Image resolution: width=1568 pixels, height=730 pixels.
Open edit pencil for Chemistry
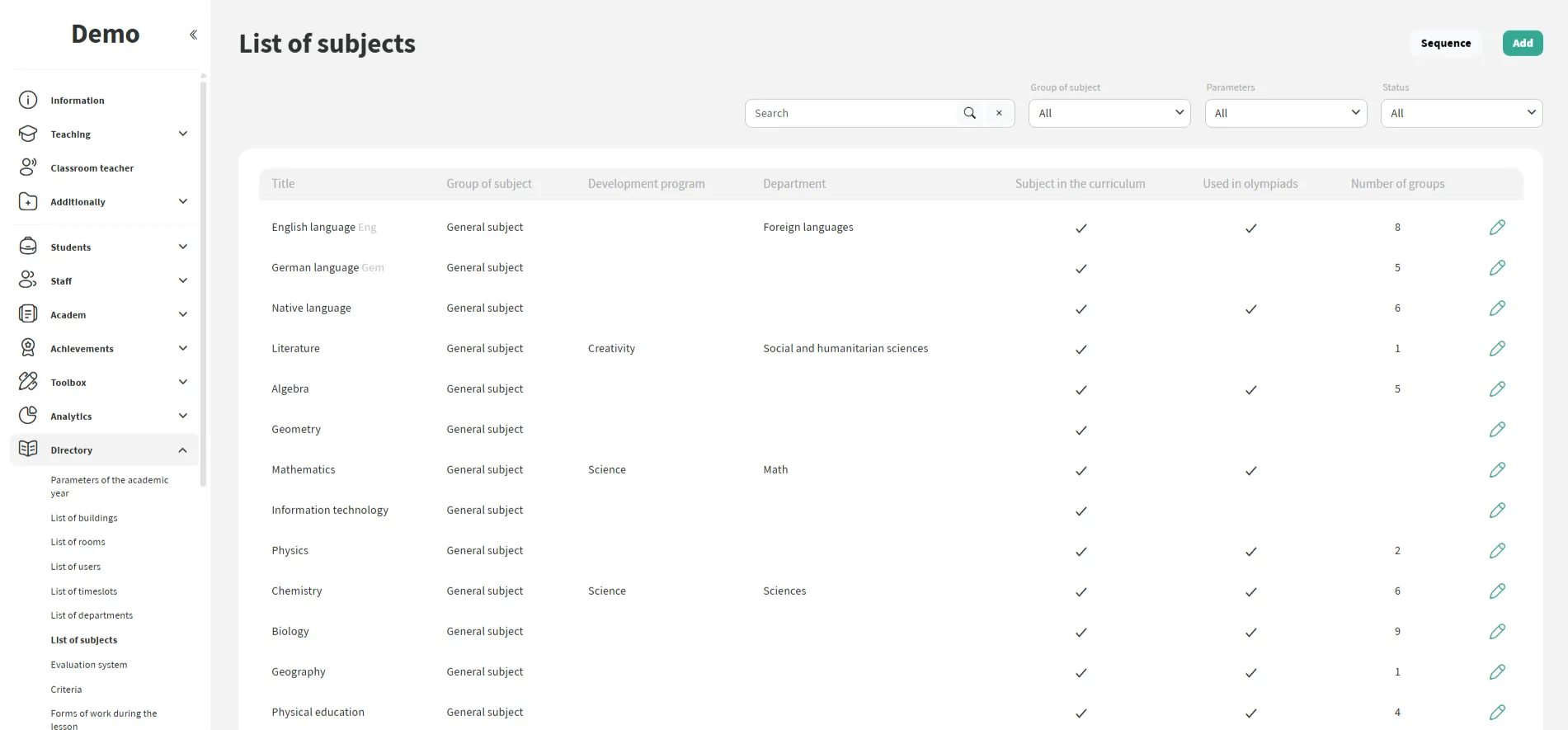pyautogui.click(x=1497, y=591)
